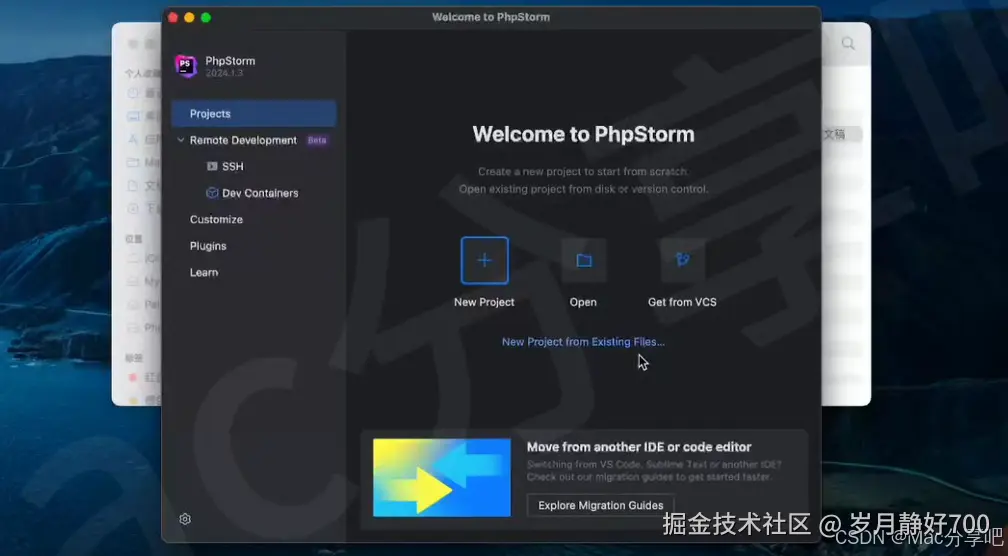Open Remote Development section
Viewport: 1008px width, 556px height.
243,140
